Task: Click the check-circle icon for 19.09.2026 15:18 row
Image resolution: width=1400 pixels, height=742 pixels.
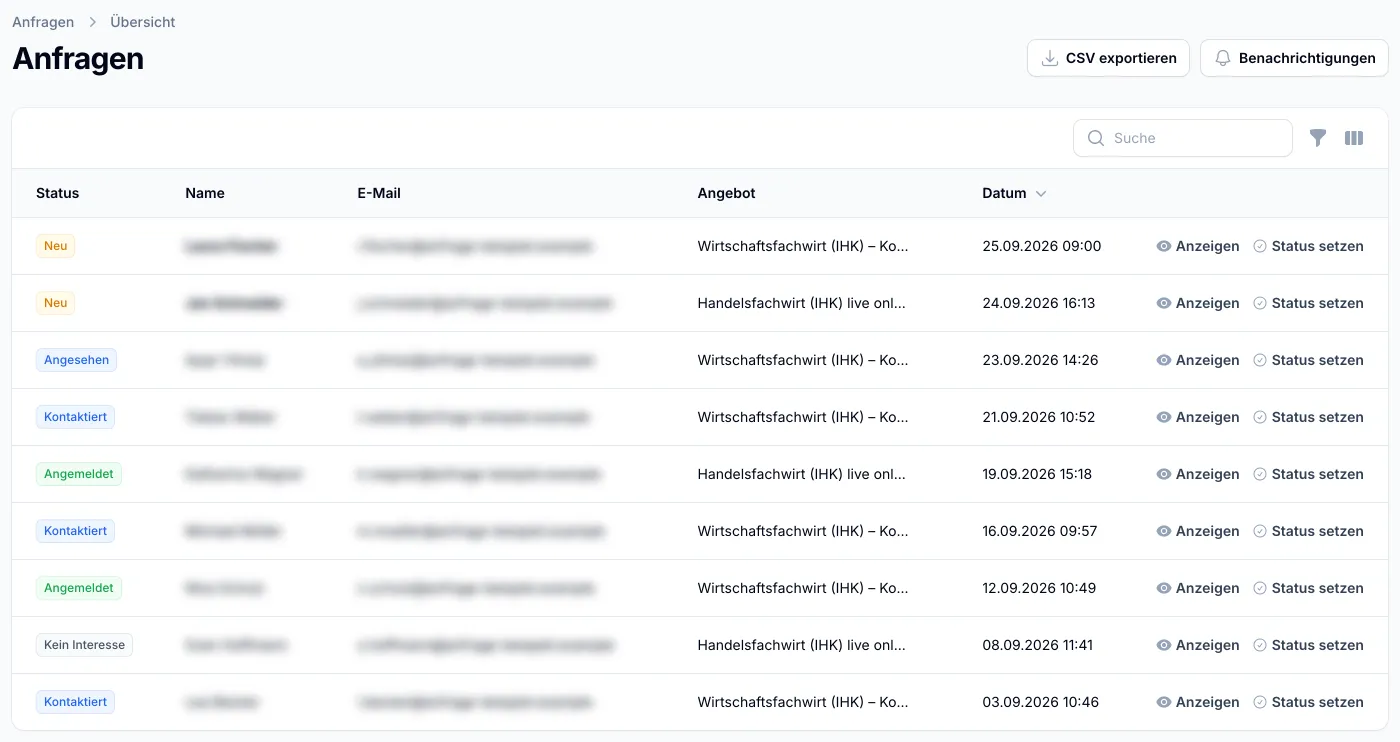Action: click(1260, 474)
